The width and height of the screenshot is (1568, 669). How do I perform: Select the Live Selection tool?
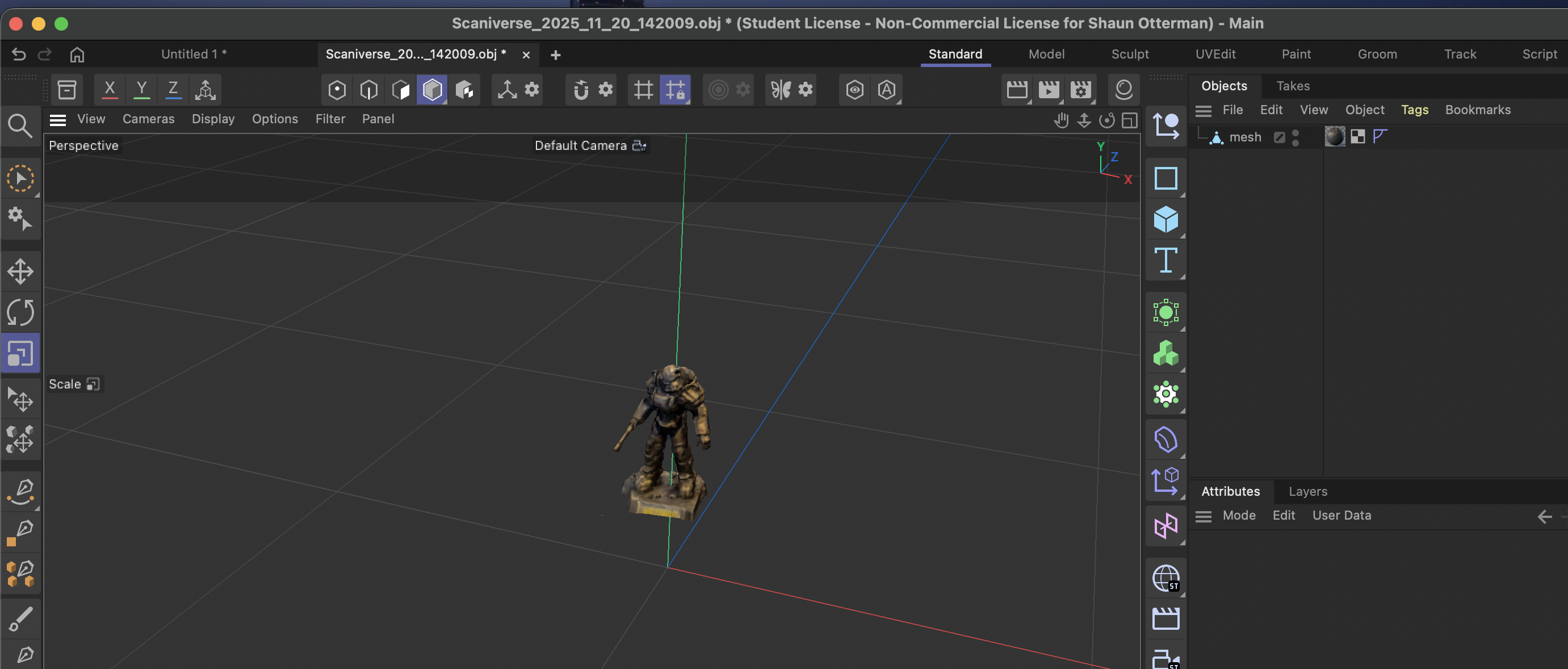coord(22,177)
